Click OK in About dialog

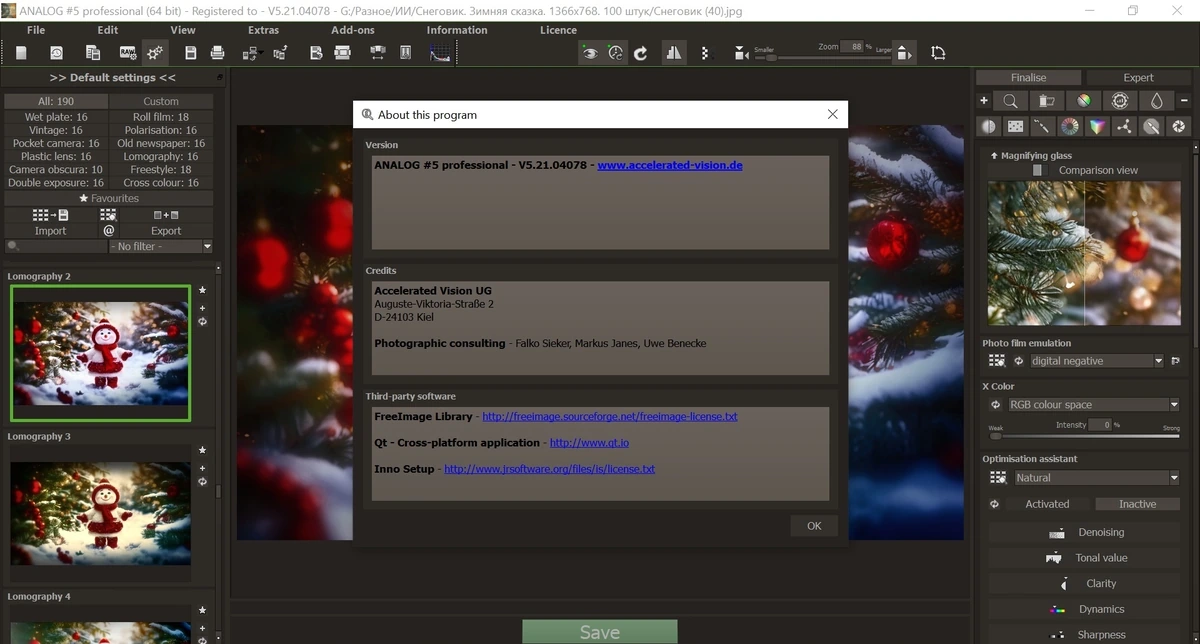click(814, 526)
